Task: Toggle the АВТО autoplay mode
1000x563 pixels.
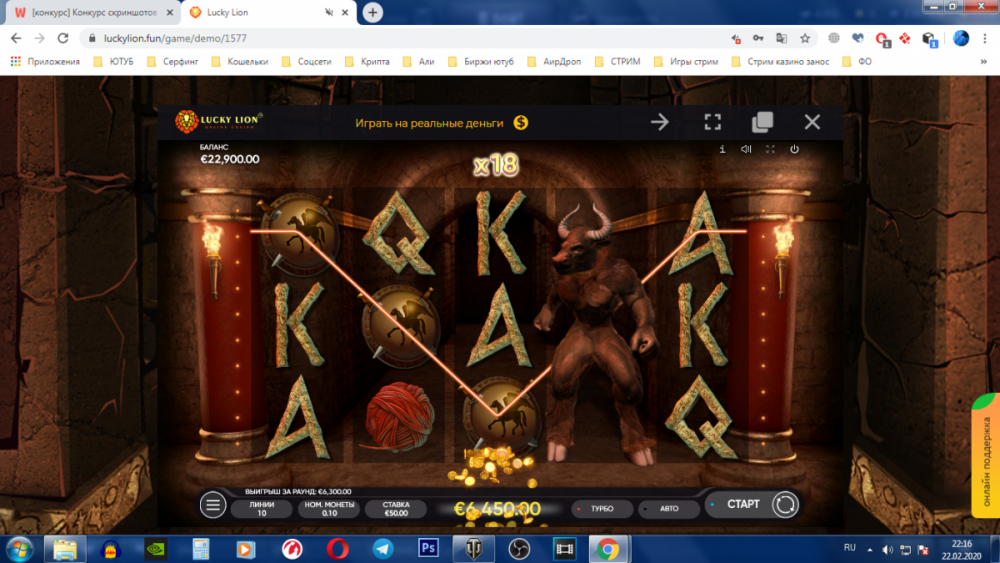Action: tap(667, 508)
